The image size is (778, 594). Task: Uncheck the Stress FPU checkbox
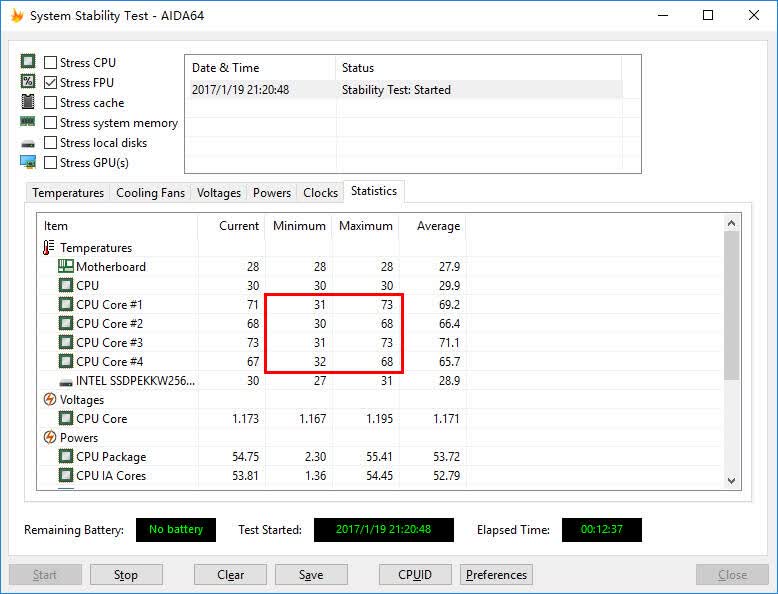50,82
